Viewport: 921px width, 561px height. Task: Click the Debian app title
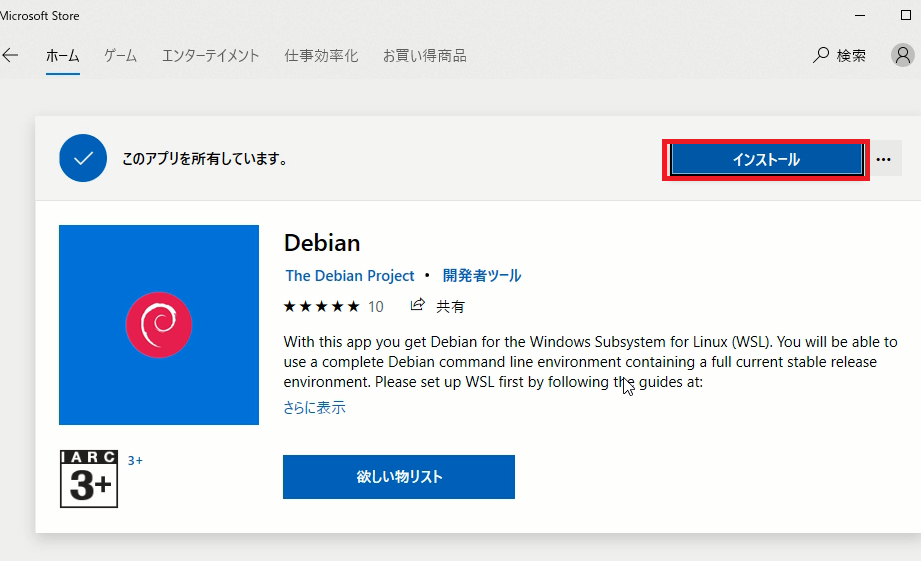tap(322, 243)
